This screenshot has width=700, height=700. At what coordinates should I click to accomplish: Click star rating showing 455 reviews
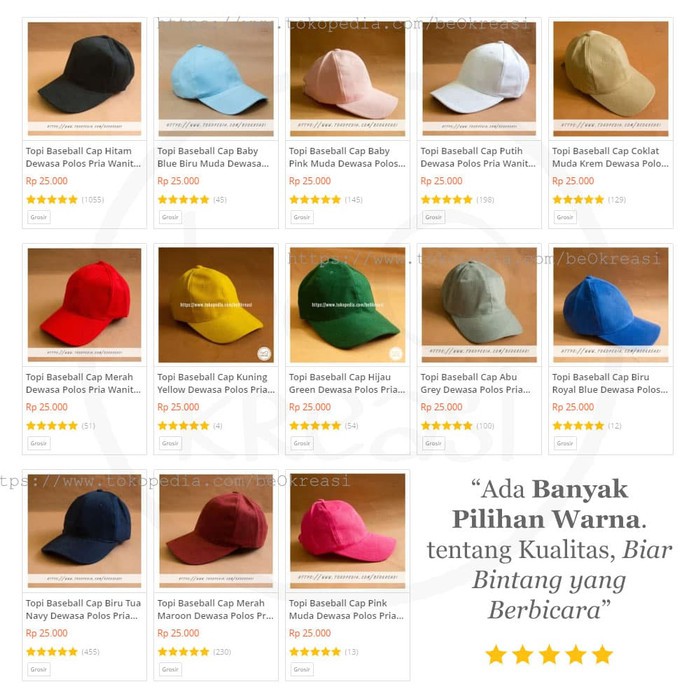(x=52, y=652)
